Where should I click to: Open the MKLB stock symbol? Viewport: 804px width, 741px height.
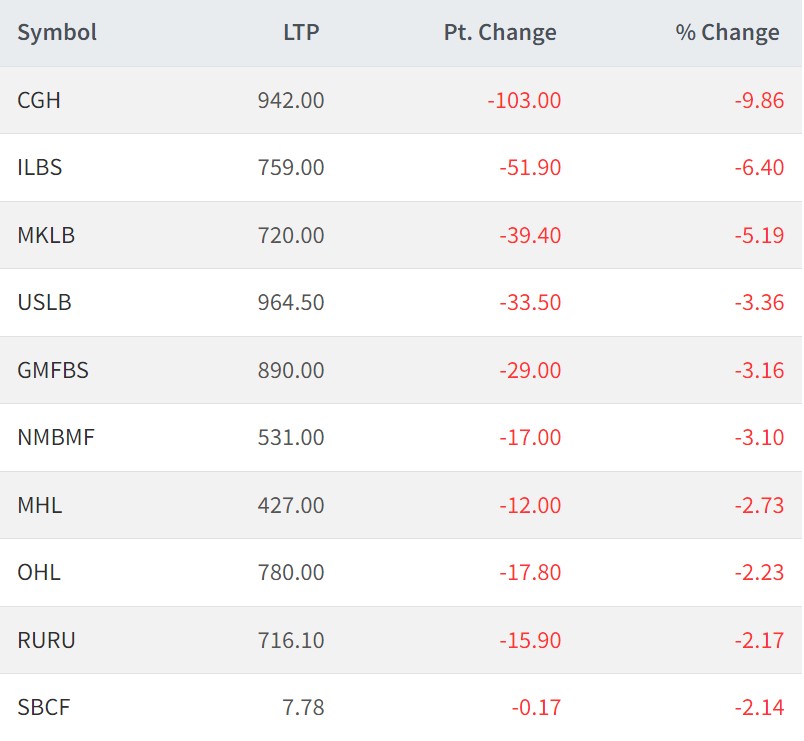coord(46,235)
